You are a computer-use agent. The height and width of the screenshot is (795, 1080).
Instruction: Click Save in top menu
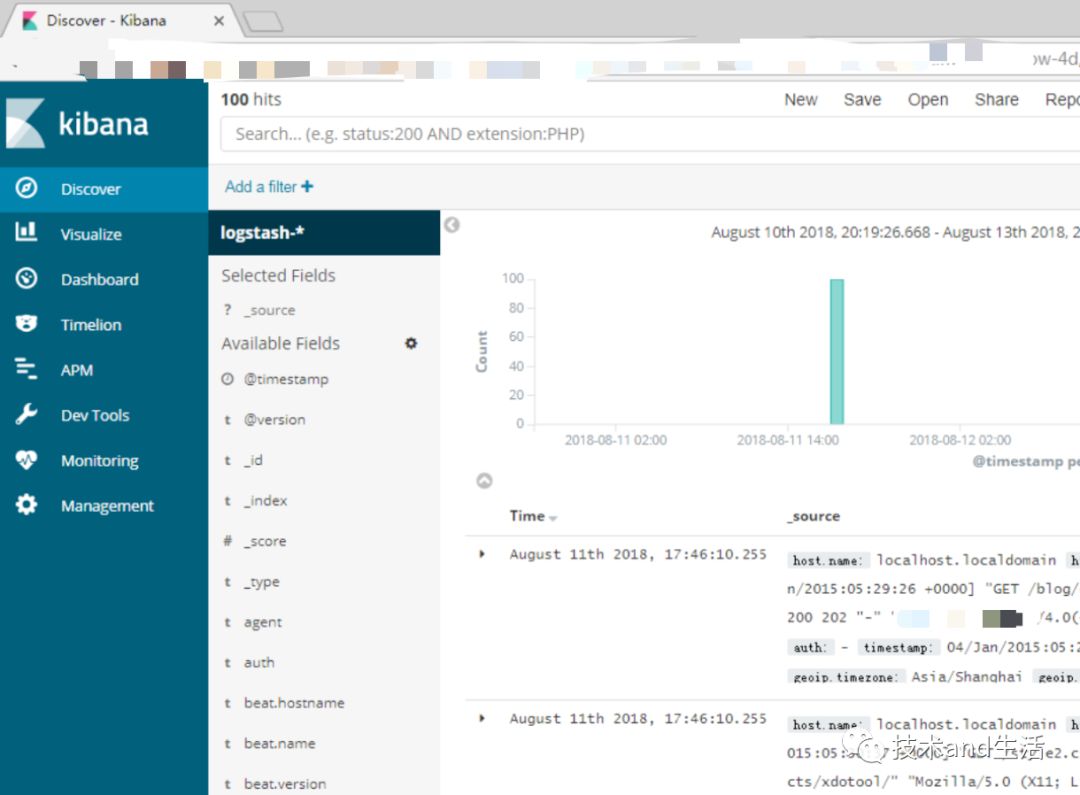point(862,100)
